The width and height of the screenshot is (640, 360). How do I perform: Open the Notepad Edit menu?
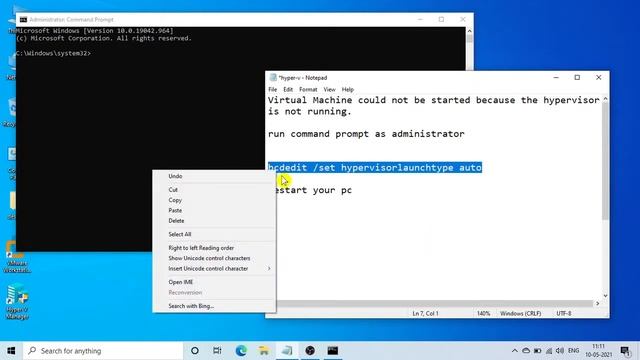pos(288,89)
